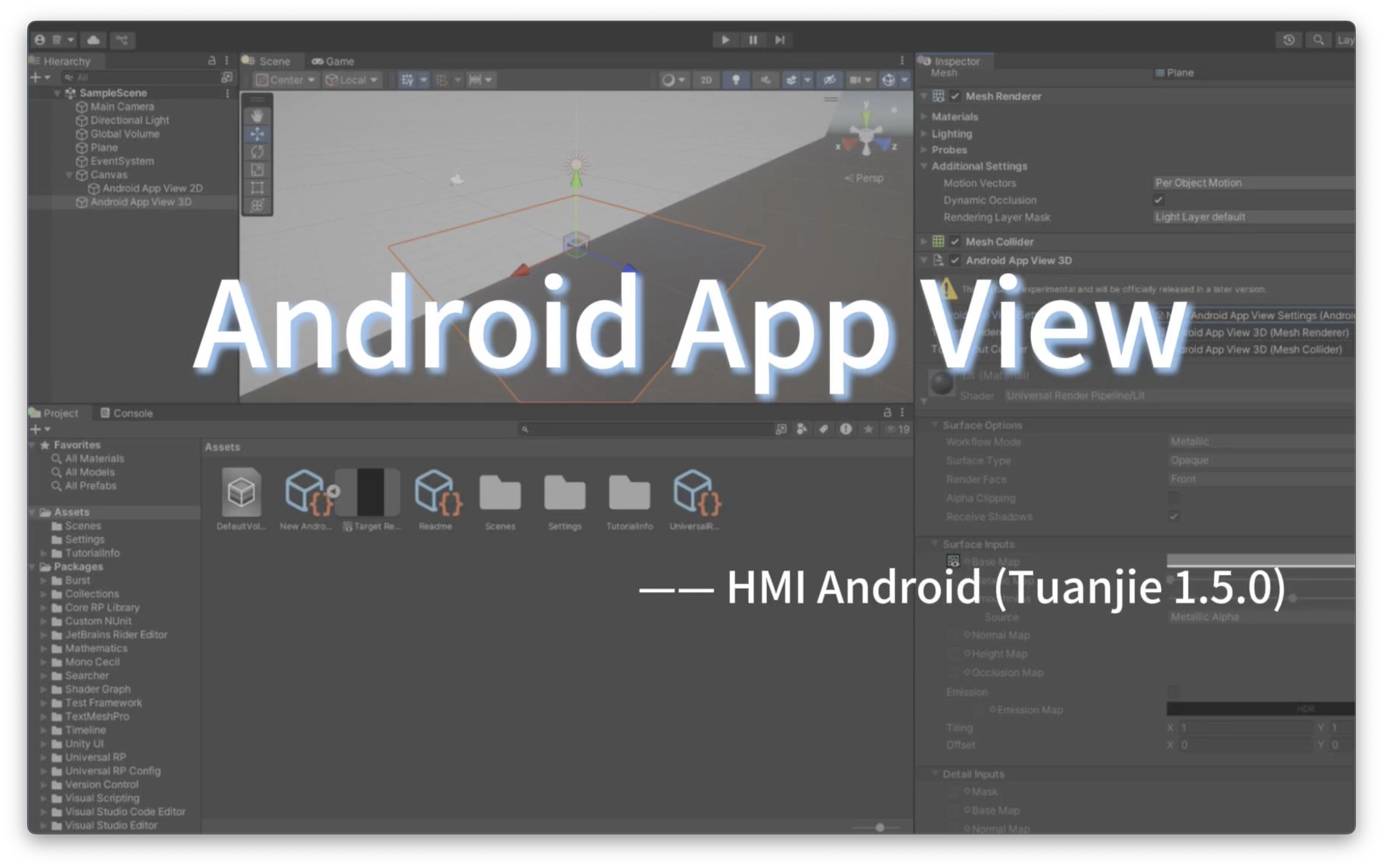Toggle Dynamic Occlusion checkbox
This screenshot has height=868, width=1383.
[x=1158, y=200]
